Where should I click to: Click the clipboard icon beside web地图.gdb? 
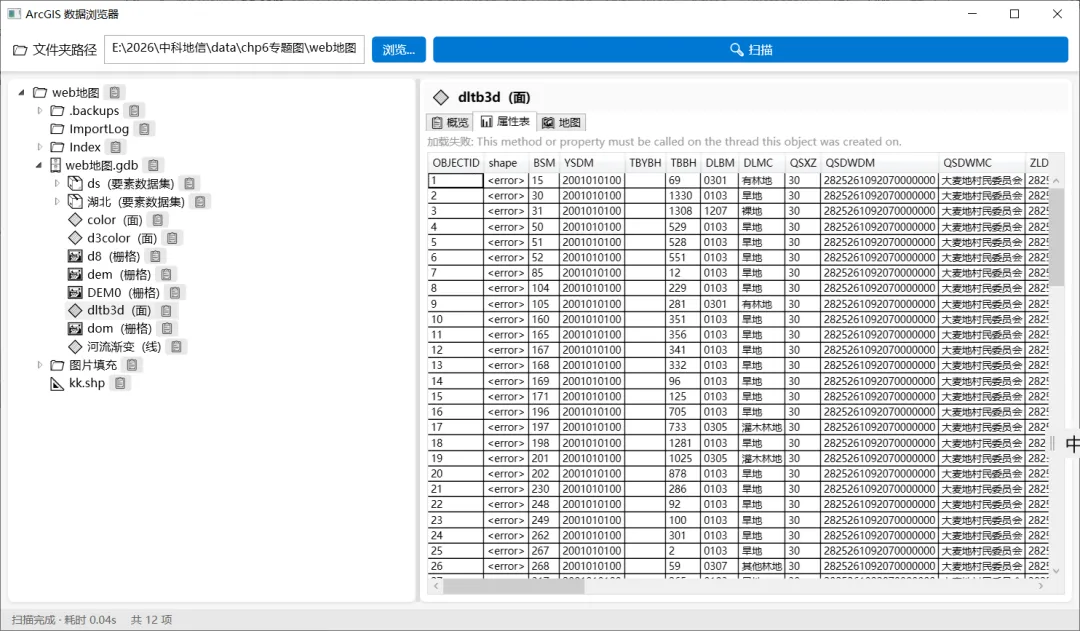coord(154,165)
